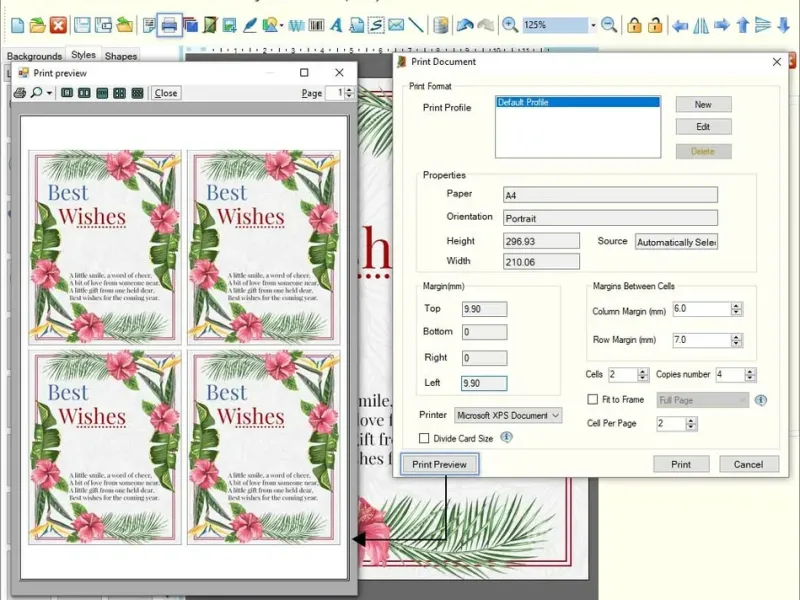Click the Print Preview button

click(439, 464)
